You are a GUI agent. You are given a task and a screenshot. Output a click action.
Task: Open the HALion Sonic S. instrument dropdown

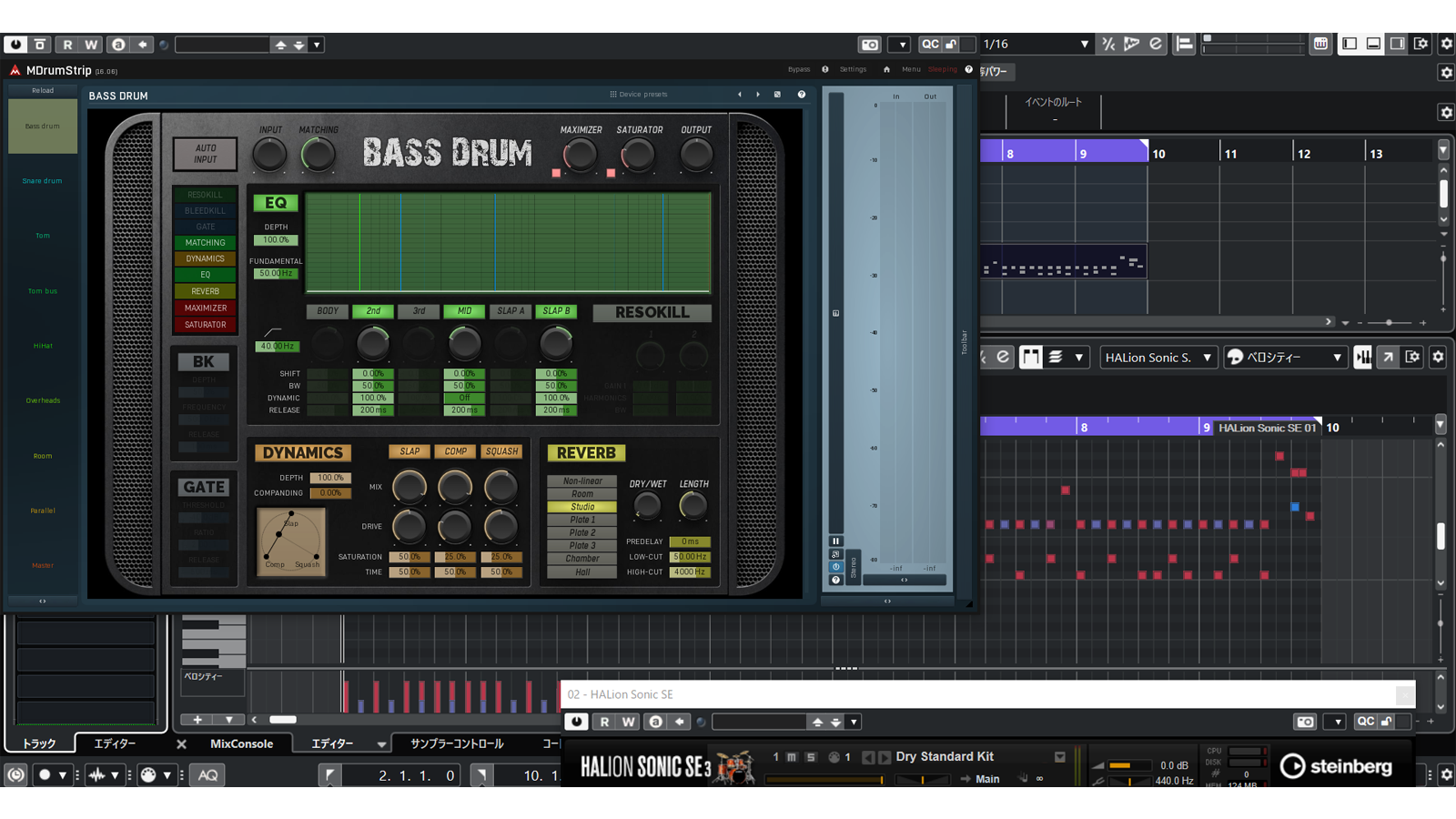(x=1158, y=358)
